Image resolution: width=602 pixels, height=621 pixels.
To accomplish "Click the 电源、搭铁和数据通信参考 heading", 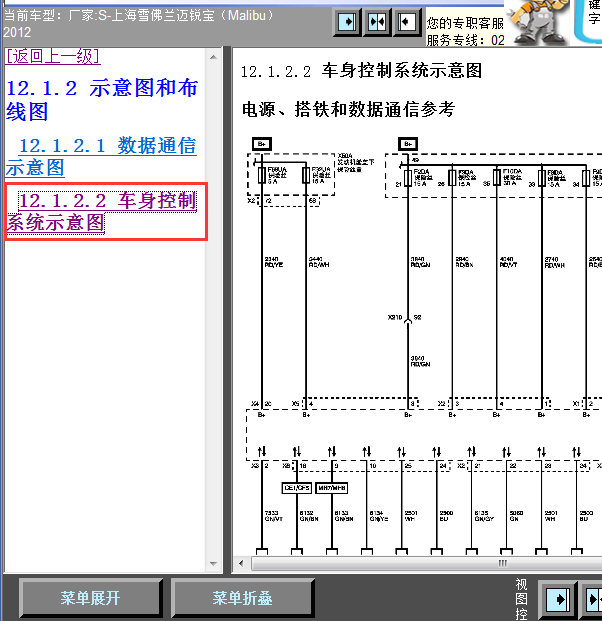I will coord(349,109).
